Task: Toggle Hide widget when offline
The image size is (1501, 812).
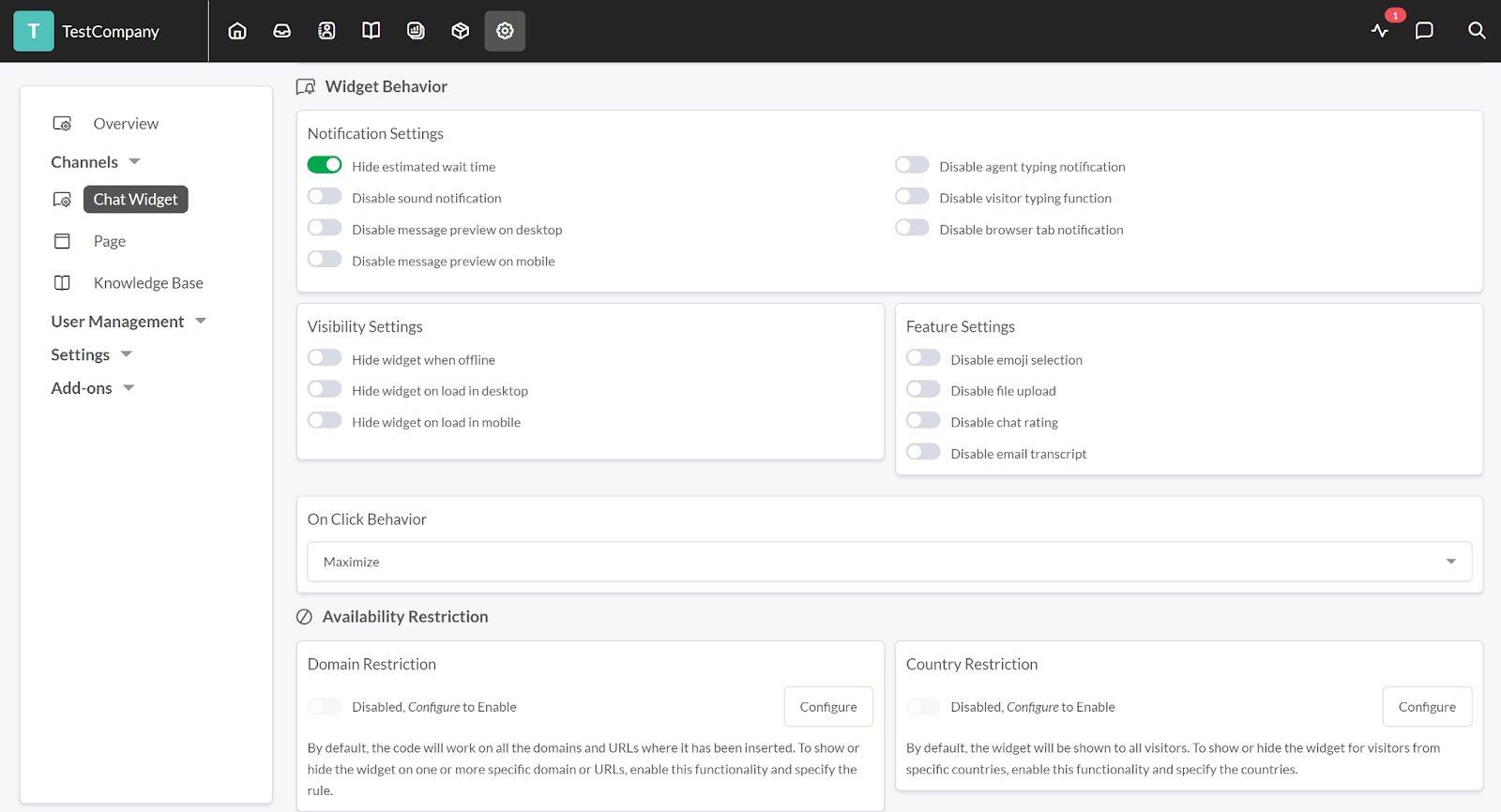Action: click(x=325, y=358)
